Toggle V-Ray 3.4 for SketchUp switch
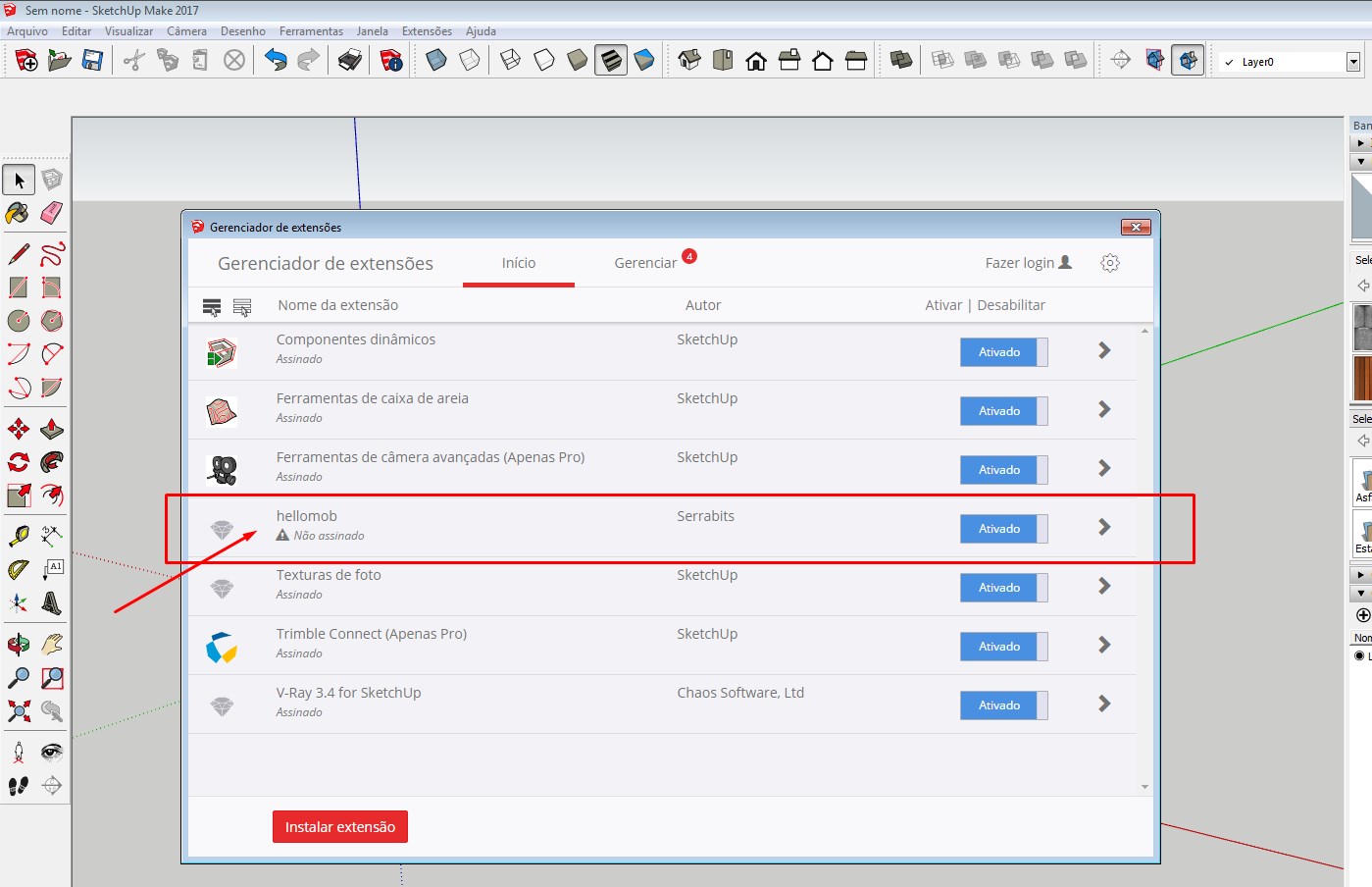 click(x=1004, y=705)
